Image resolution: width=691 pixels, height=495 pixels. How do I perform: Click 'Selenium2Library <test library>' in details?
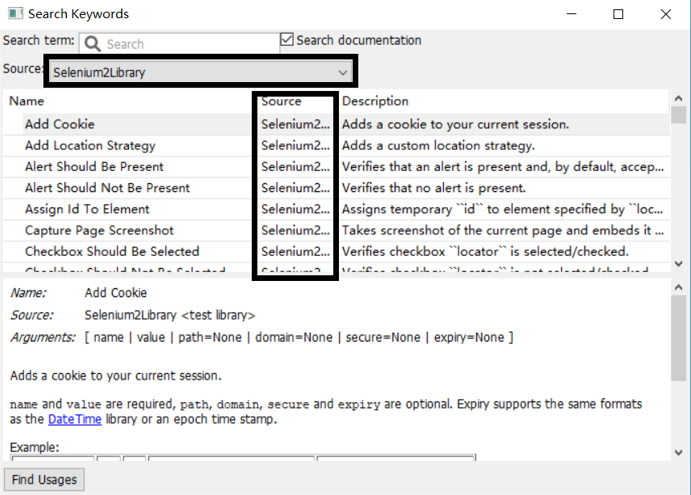click(x=170, y=315)
